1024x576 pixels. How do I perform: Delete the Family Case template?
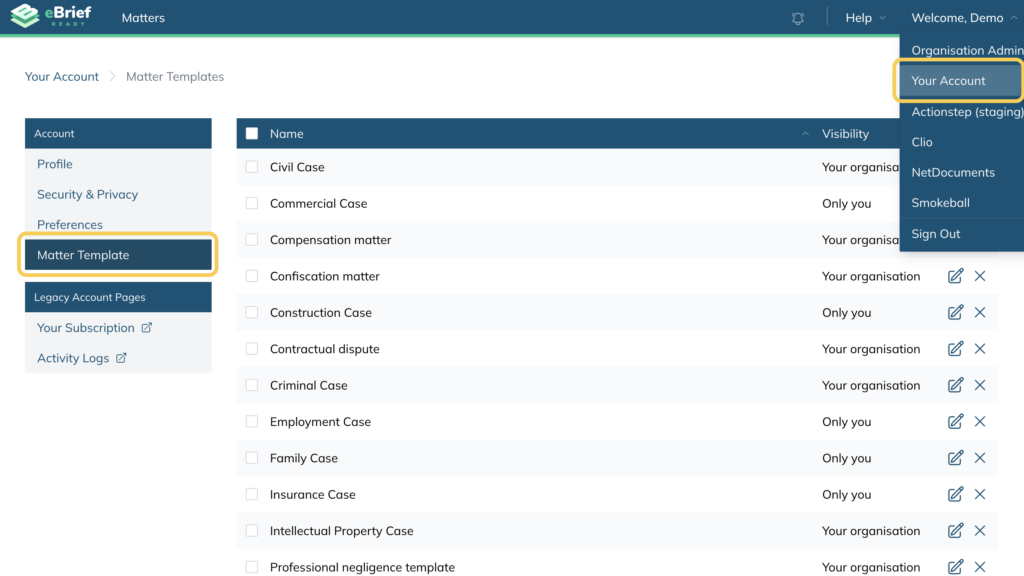click(x=980, y=458)
